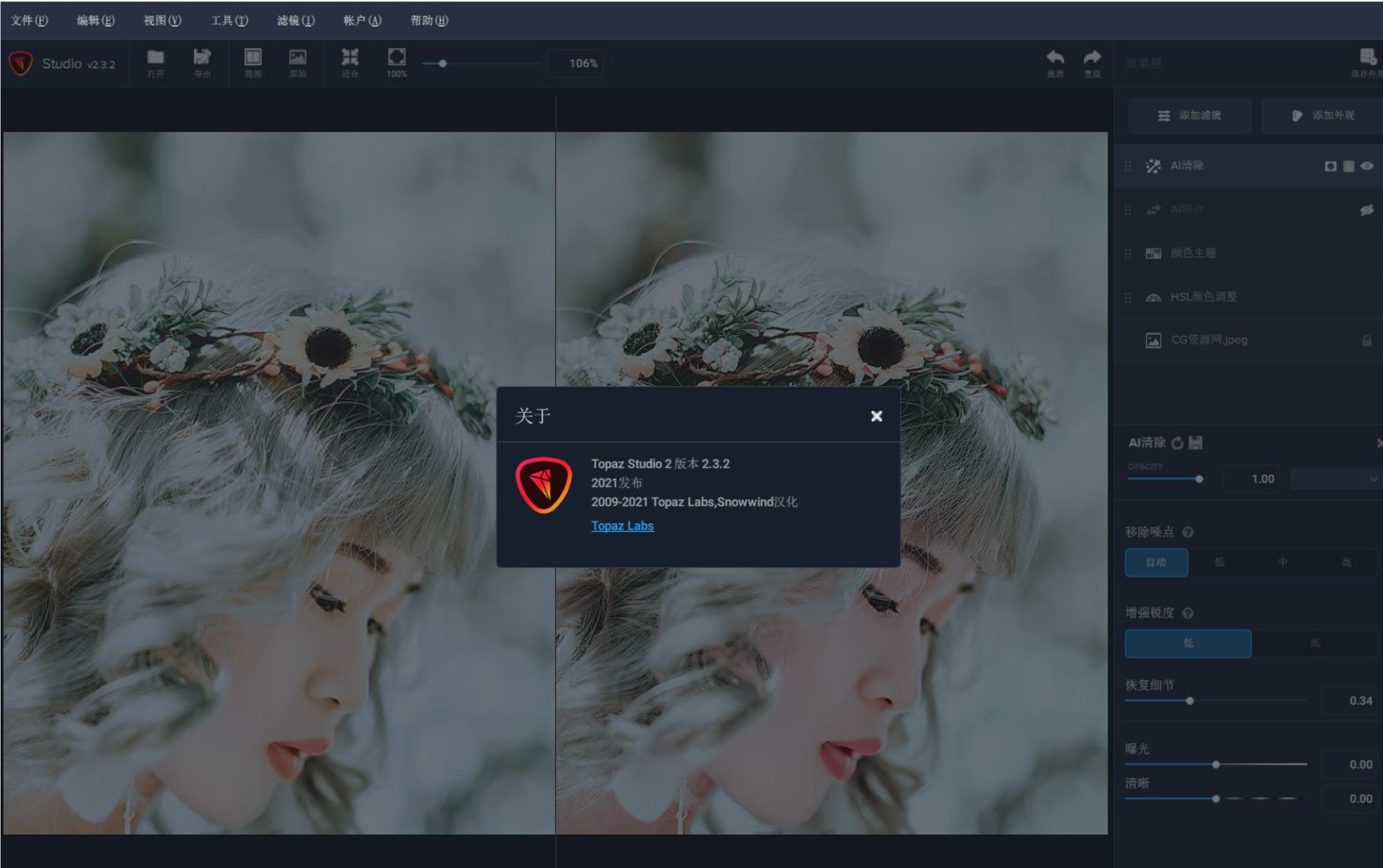The height and width of the screenshot is (868, 1383).
Task: Select the HSL颜色调整 layer row
Action: tap(1249, 297)
